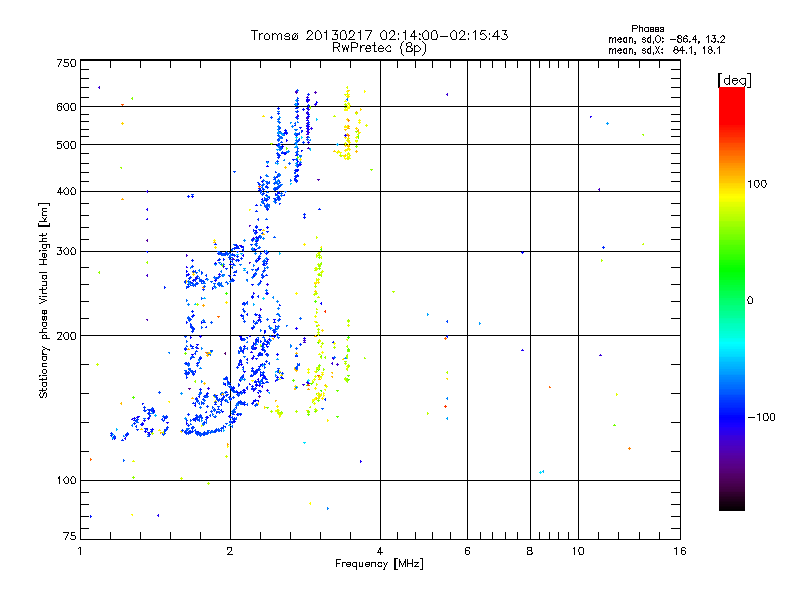The image size is (800, 600).
Task: Click the x-axis tick label '6'
Action: (x=467, y=551)
